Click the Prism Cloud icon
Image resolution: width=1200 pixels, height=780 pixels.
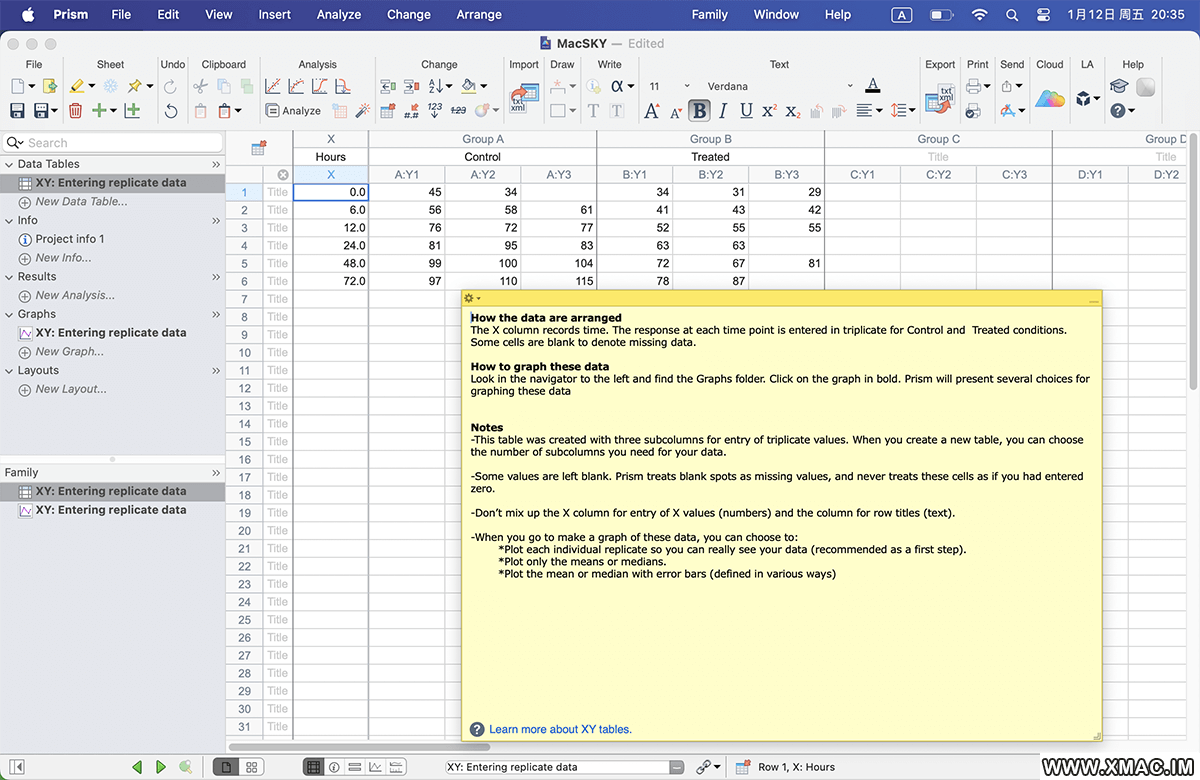[1049, 98]
